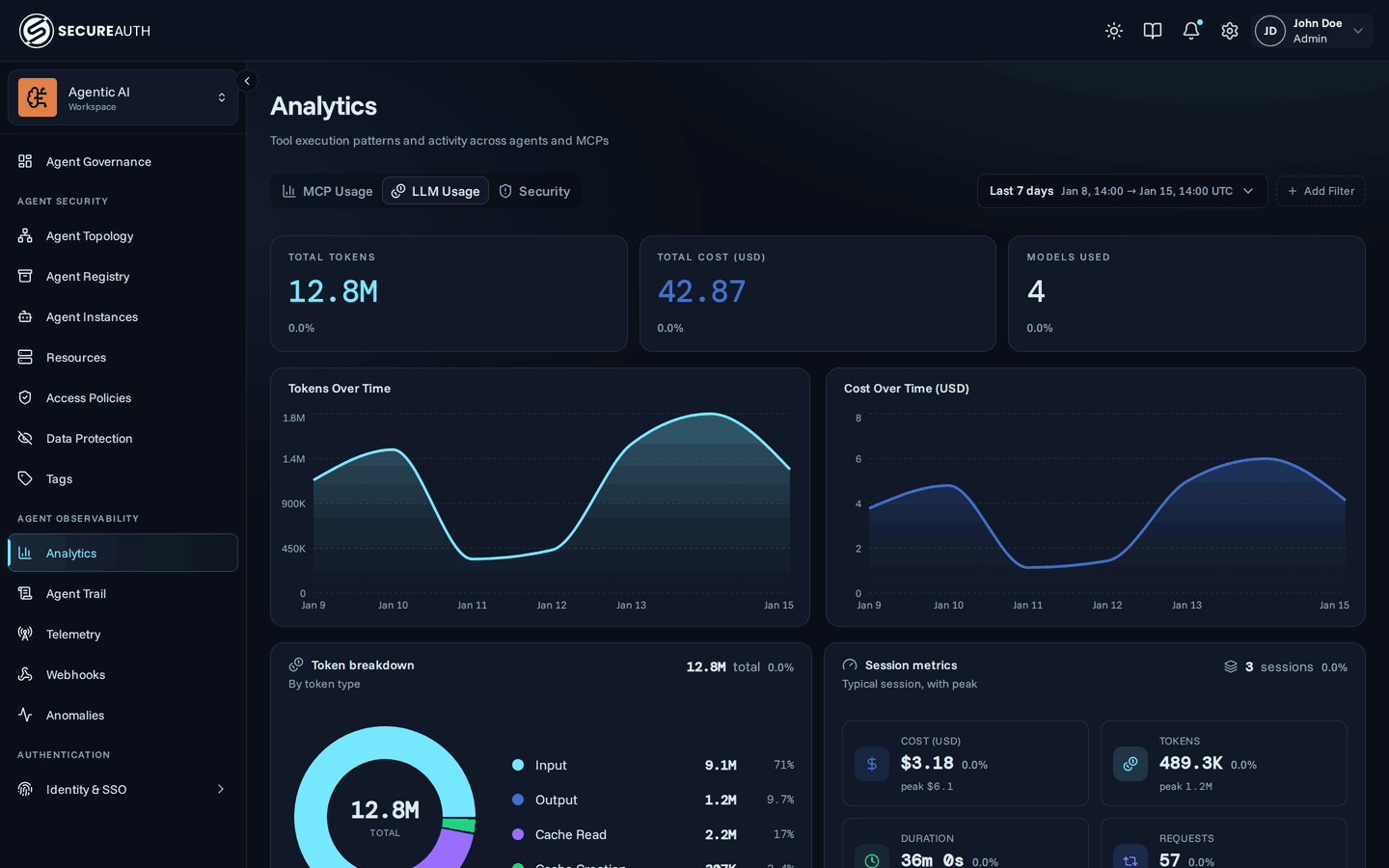Click the Requests repeat icon

1130,860
